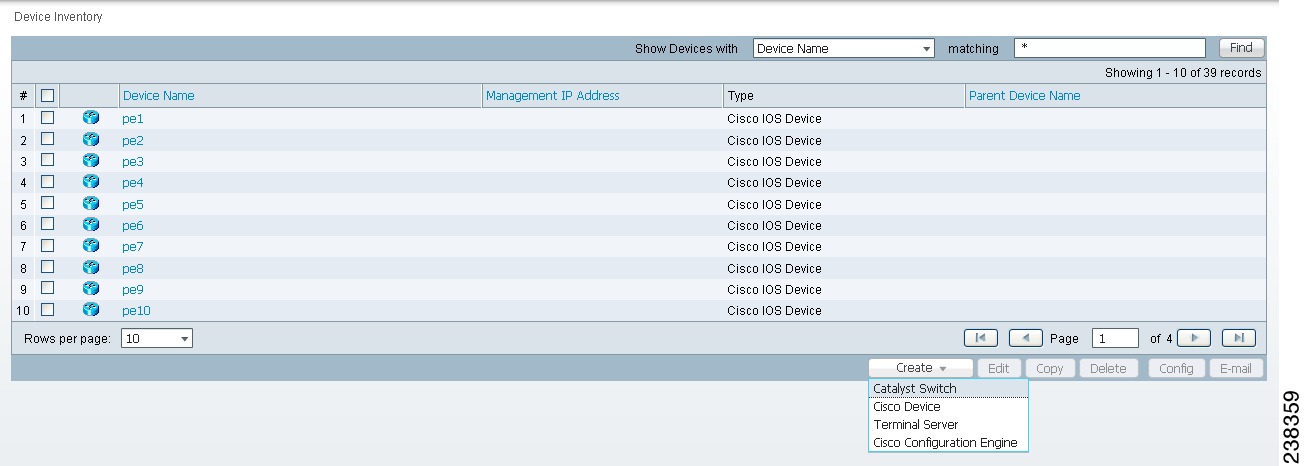Open the pe2 device link
Screen dimensions: 1306x466
click(133, 140)
